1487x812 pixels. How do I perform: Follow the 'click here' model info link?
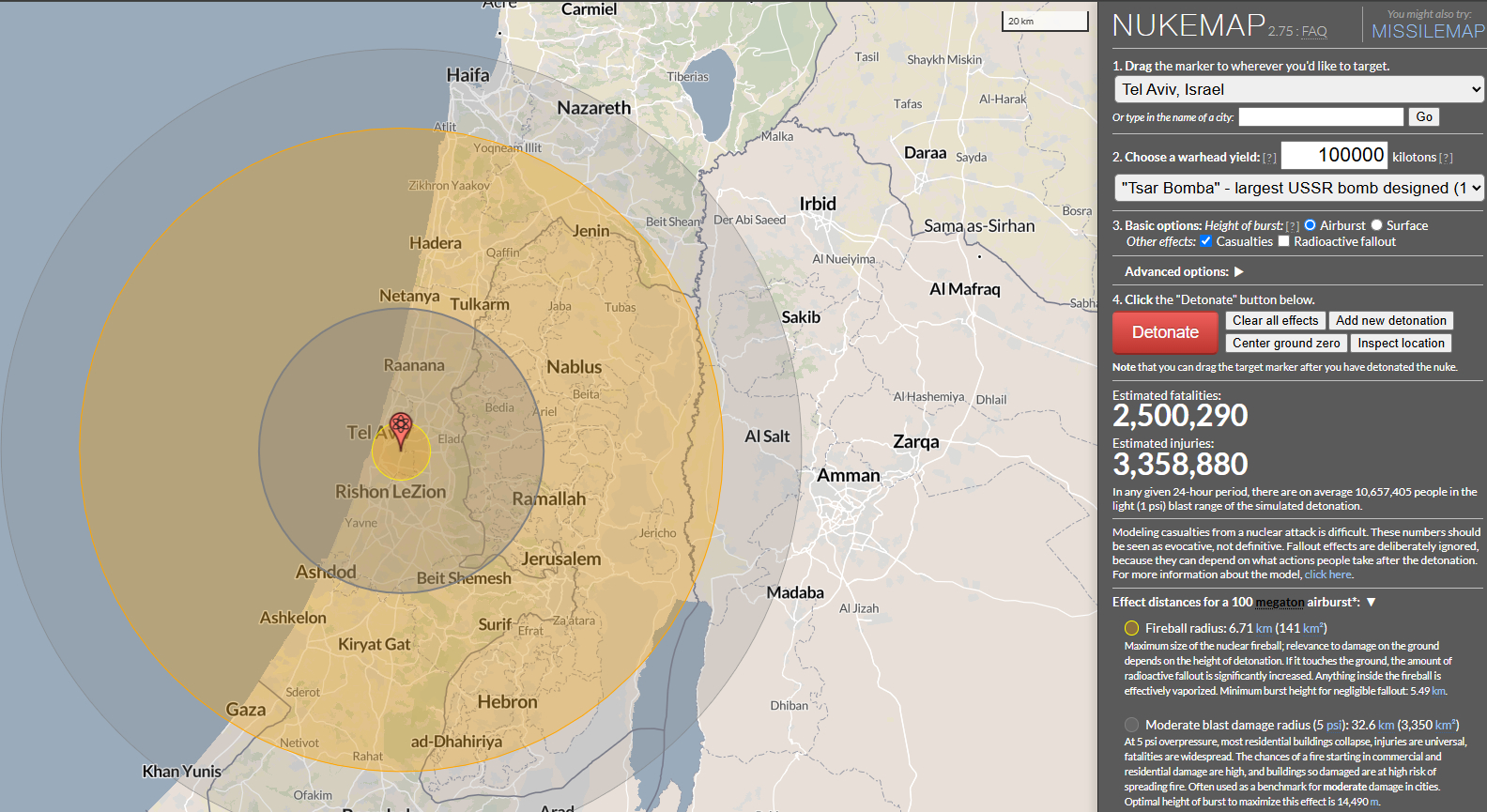(1328, 575)
